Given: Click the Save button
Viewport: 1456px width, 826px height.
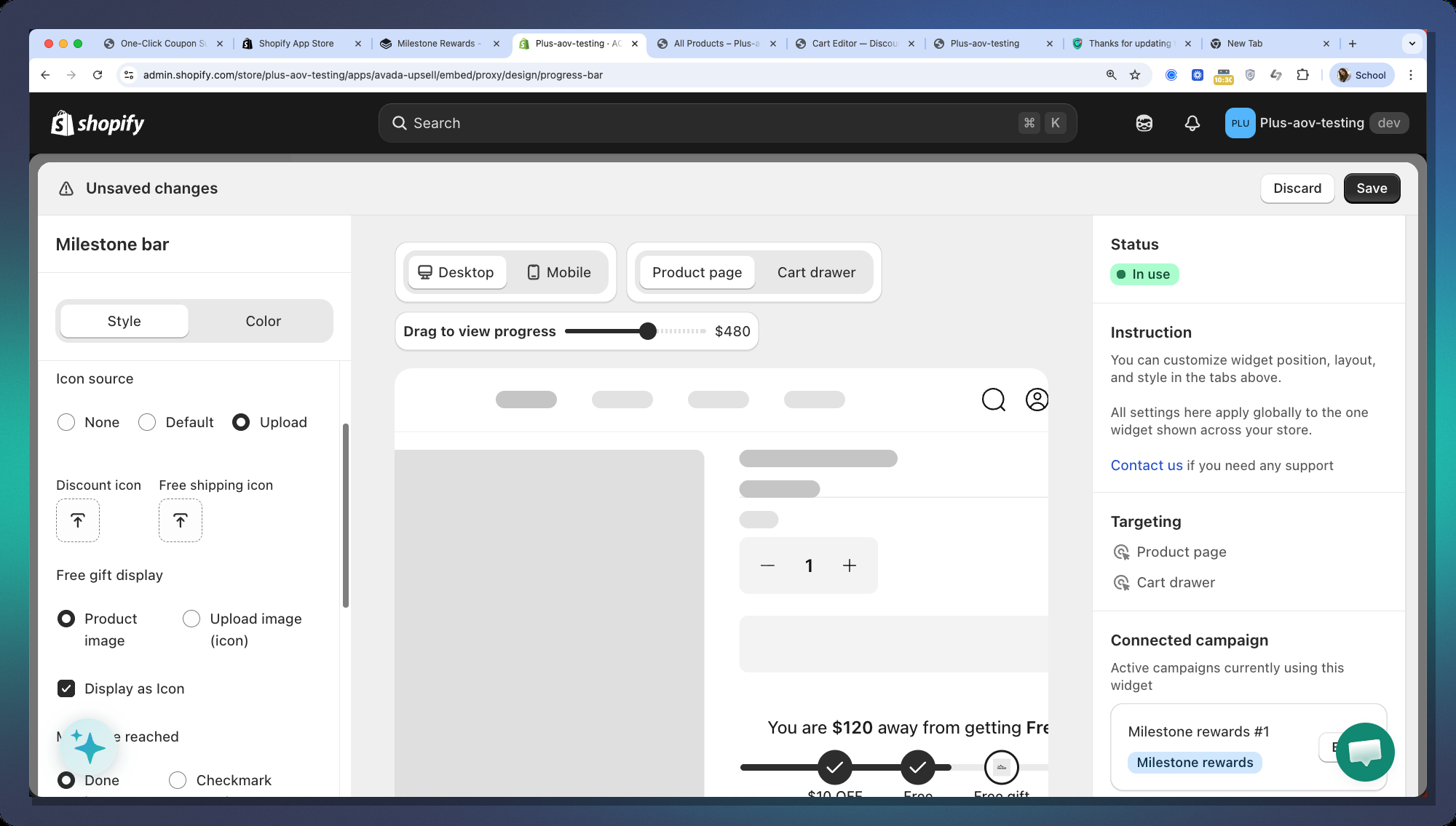Looking at the screenshot, I should coord(1371,188).
